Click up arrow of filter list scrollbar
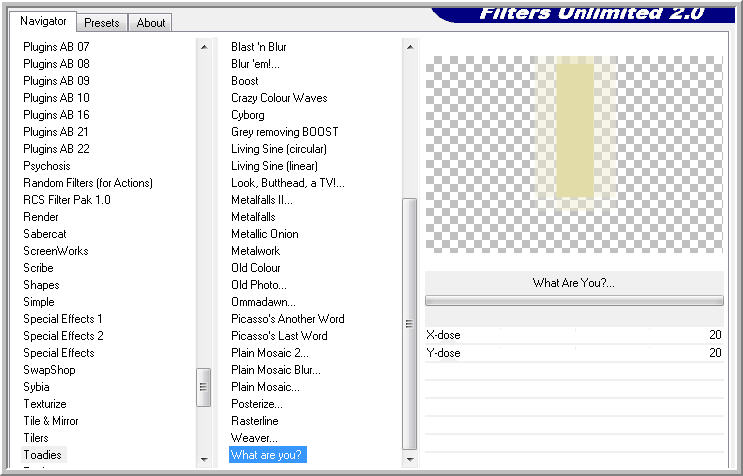This screenshot has width=743, height=476. click(410, 47)
